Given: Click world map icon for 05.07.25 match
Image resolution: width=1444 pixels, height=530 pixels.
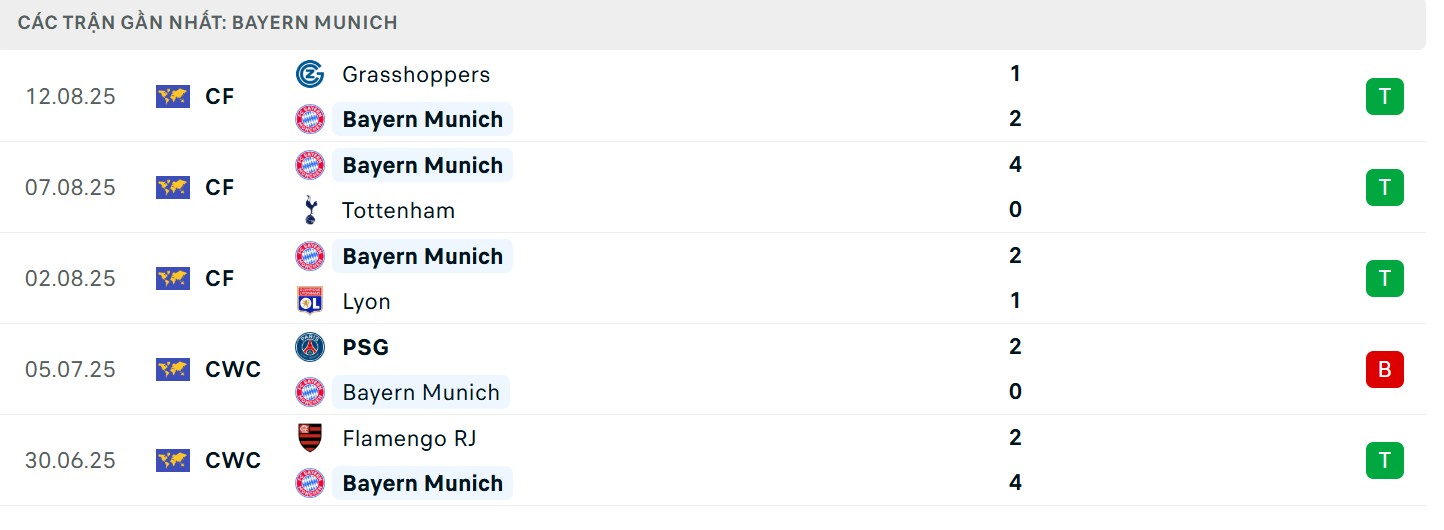Looking at the screenshot, I should (173, 370).
